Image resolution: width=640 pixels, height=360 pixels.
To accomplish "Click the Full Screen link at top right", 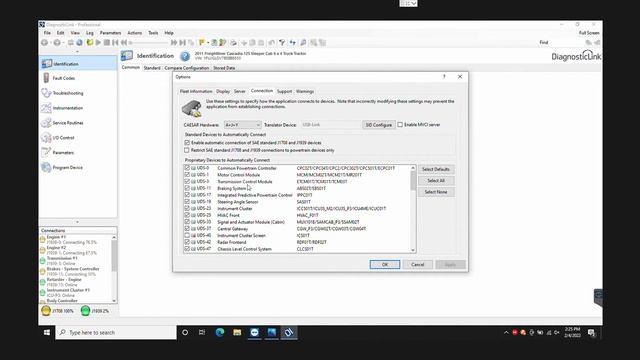I will (589, 33).
